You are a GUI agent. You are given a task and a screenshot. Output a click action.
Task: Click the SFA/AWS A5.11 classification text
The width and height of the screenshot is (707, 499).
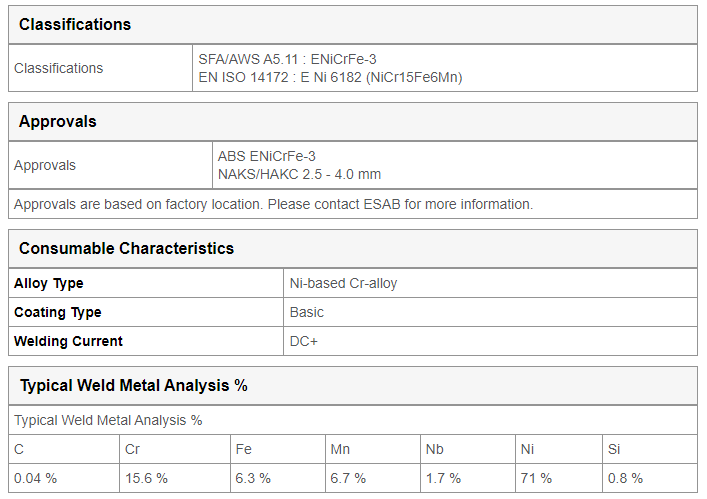point(287,59)
